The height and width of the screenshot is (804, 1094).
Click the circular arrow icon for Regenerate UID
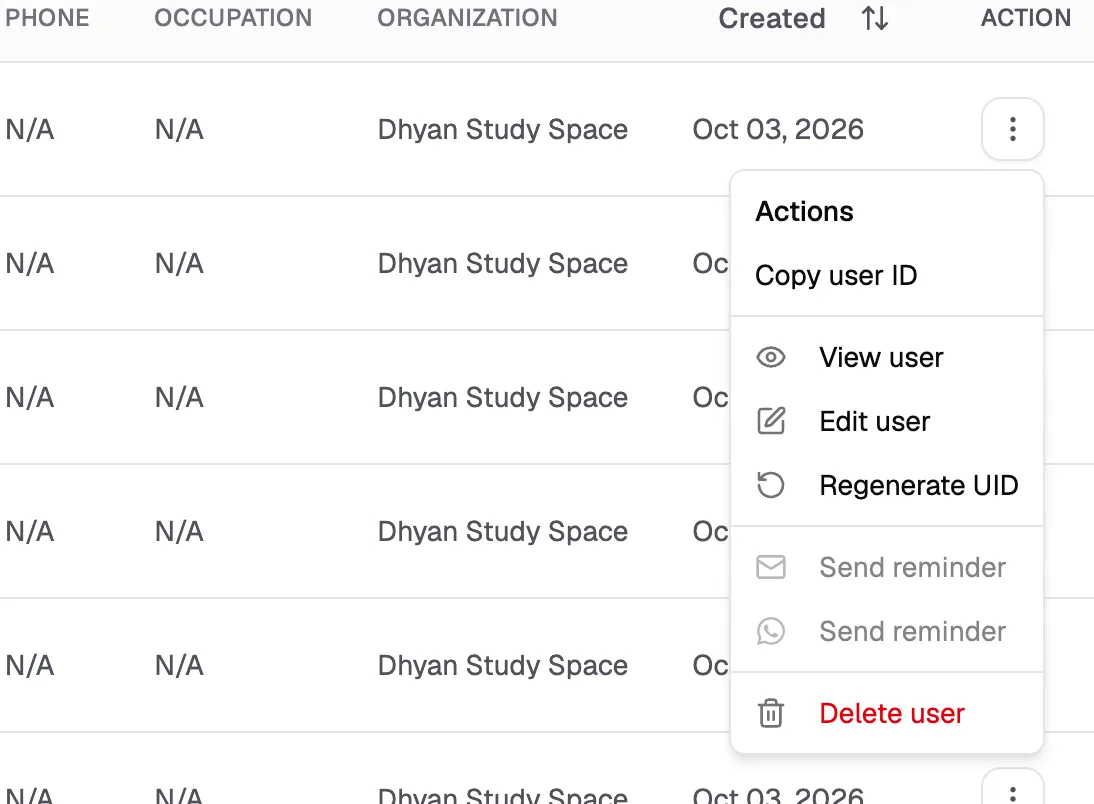[770, 485]
